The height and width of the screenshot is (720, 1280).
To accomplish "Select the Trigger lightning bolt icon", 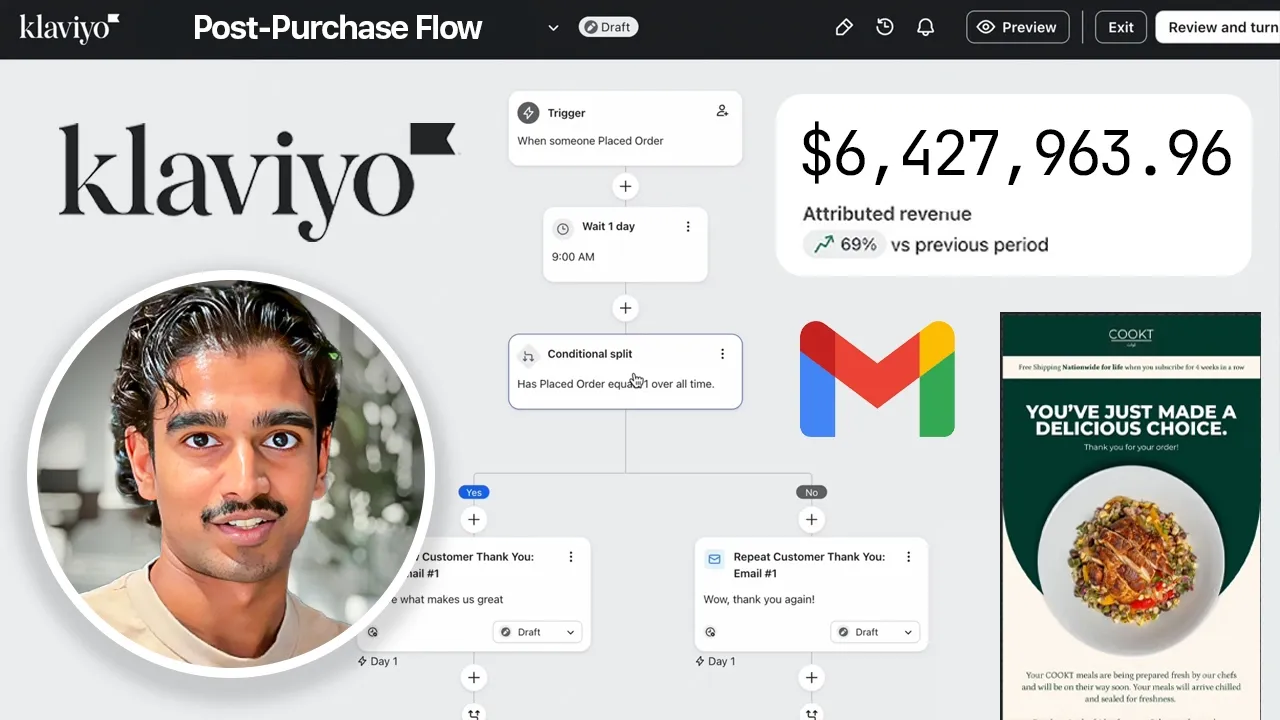I will coord(528,113).
